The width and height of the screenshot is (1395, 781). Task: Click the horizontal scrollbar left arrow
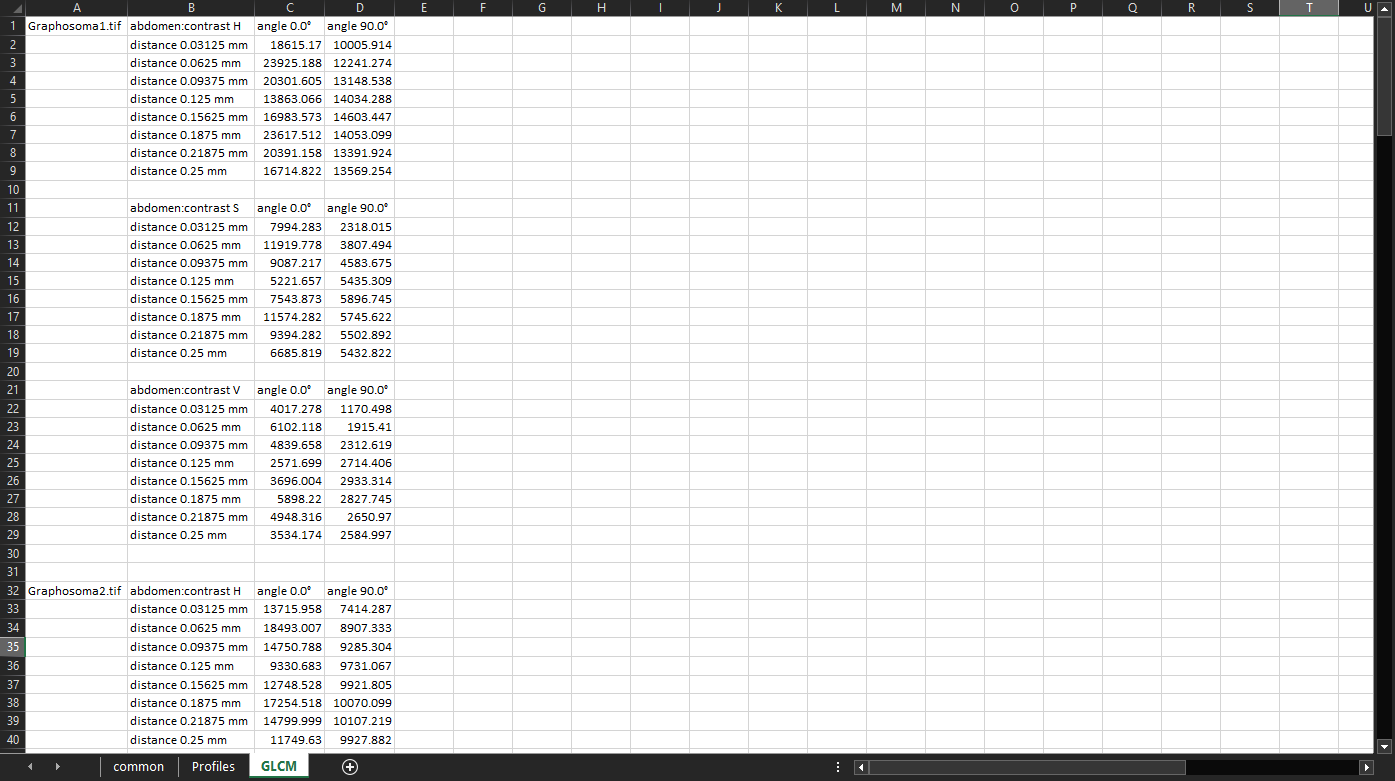click(862, 767)
